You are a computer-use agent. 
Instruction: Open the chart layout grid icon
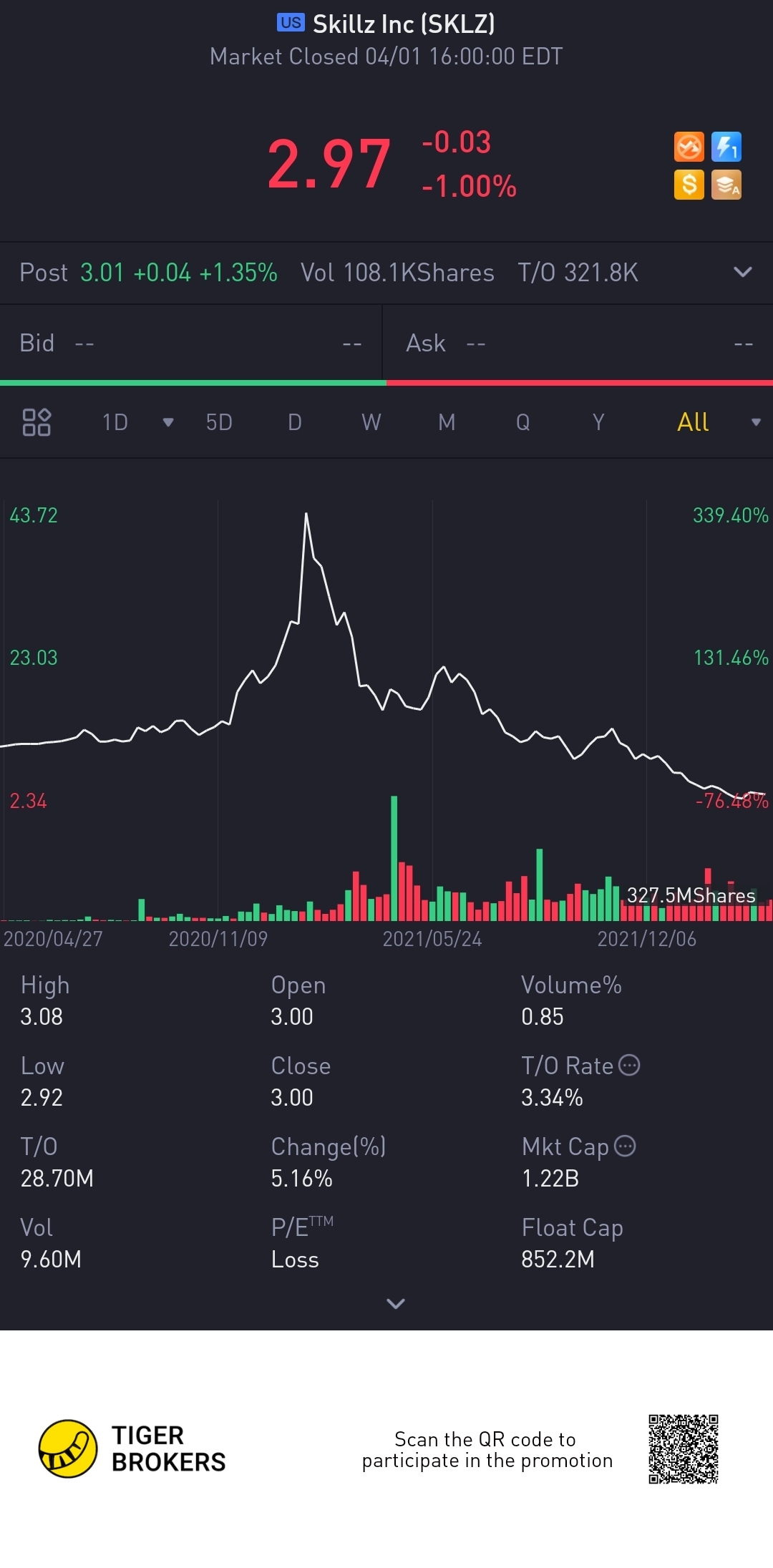pyautogui.click(x=37, y=422)
